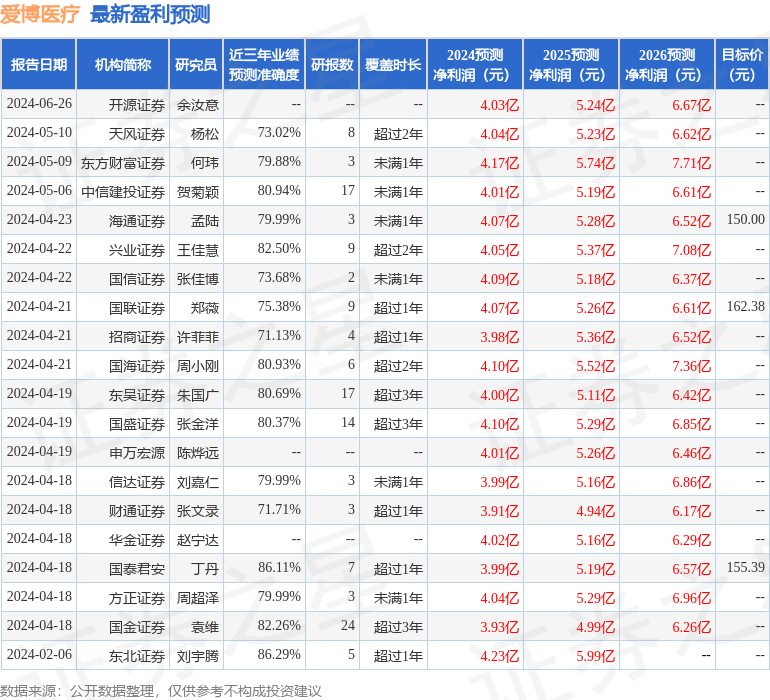
Task: Click the 4.94亿 profit forecast
Action: click(596, 510)
